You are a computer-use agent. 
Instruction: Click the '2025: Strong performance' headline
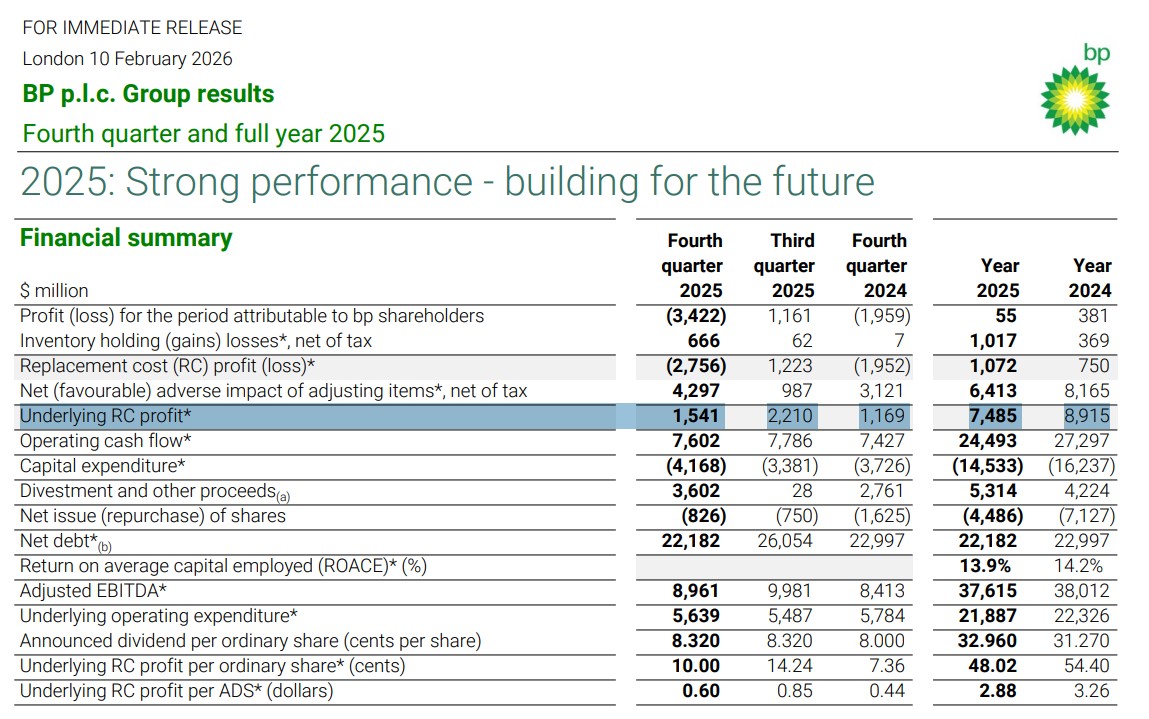click(x=447, y=182)
